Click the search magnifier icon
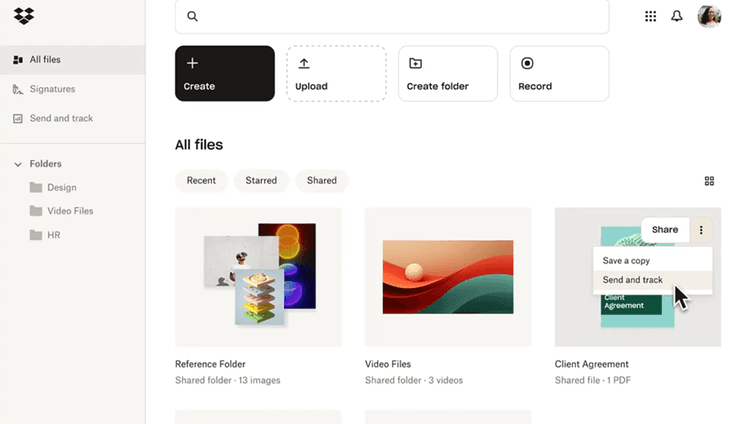This screenshot has height=424, width=750. (x=192, y=16)
